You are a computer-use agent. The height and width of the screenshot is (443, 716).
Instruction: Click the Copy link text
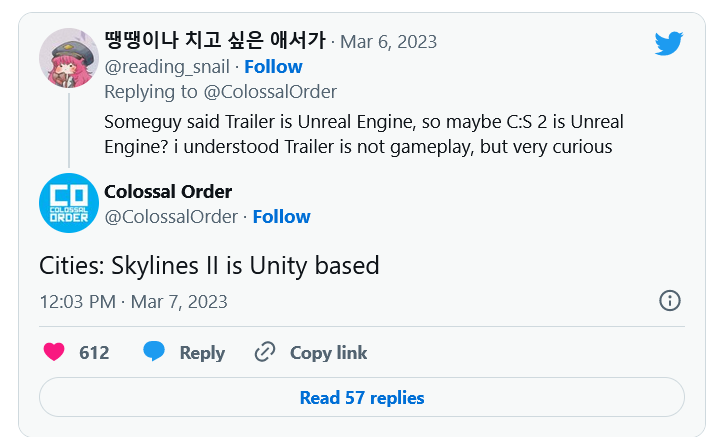(328, 353)
